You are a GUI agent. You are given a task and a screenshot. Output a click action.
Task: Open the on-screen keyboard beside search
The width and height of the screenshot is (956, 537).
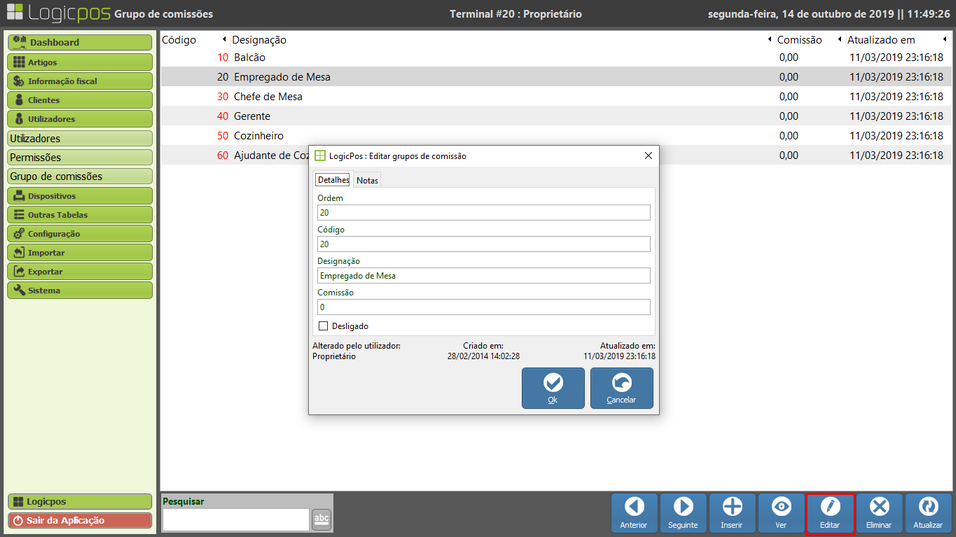(x=321, y=518)
